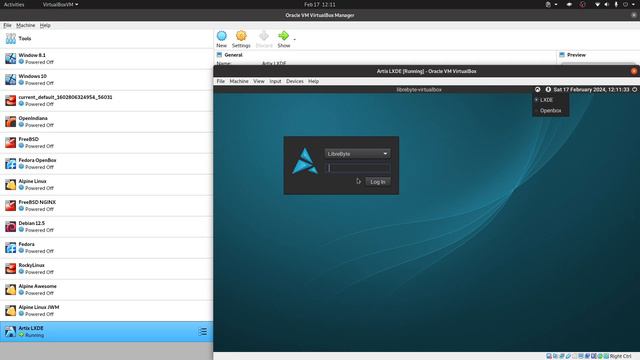Click the New machine toolbar icon
The image size is (640, 360).
coord(222,36)
